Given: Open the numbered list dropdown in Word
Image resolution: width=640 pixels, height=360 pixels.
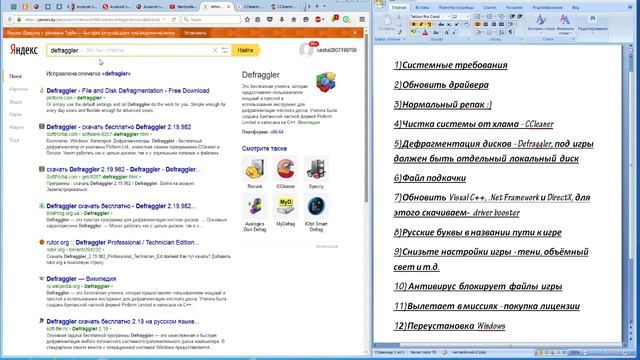Looking at the screenshot, I should coord(495,16).
